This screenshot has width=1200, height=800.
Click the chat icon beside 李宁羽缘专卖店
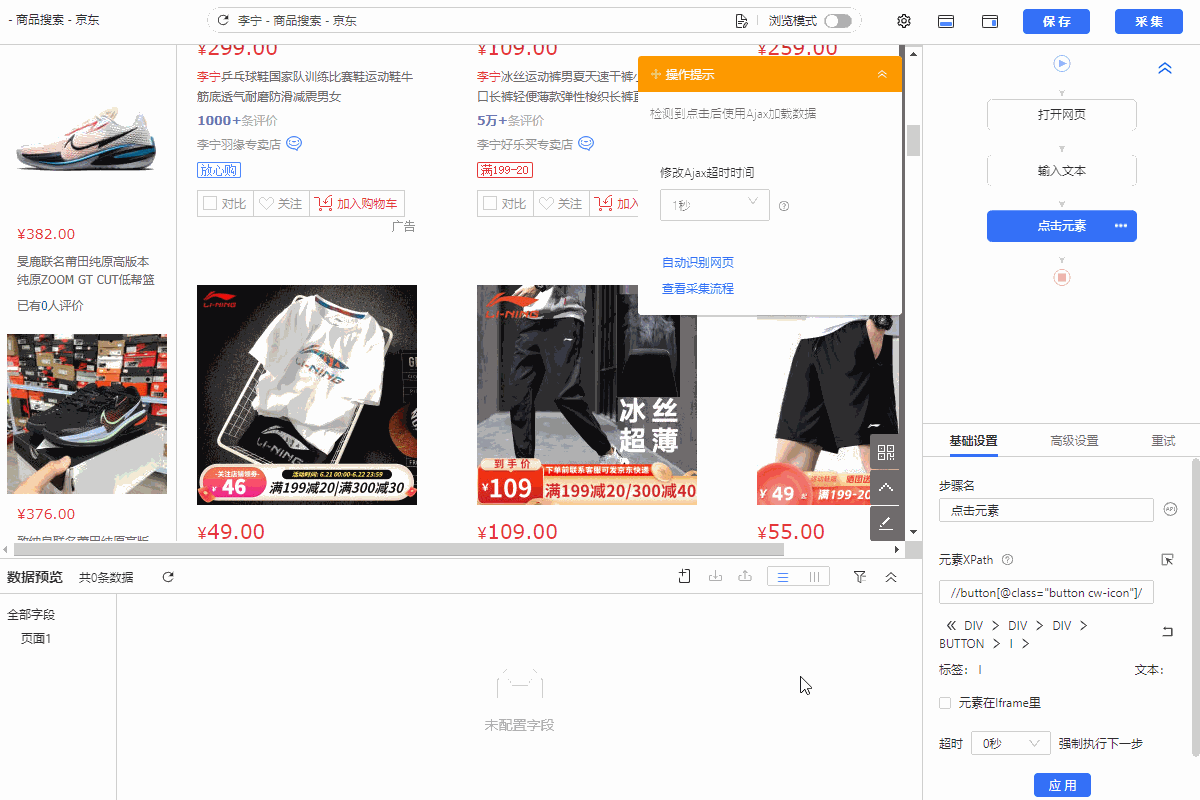coord(294,144)
